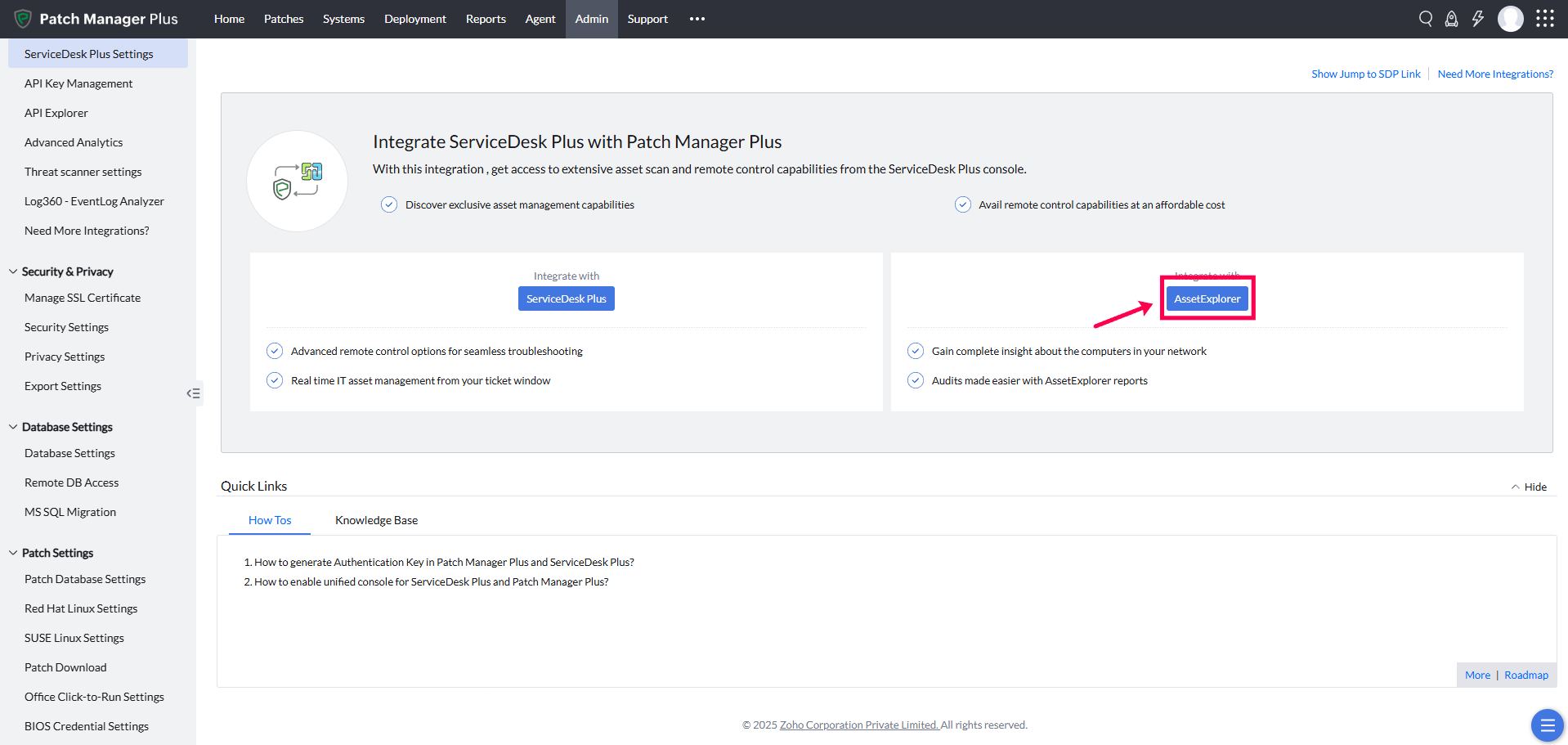The image size is (1568, 745).
Task: Open the Support menu
Action: 647,19
